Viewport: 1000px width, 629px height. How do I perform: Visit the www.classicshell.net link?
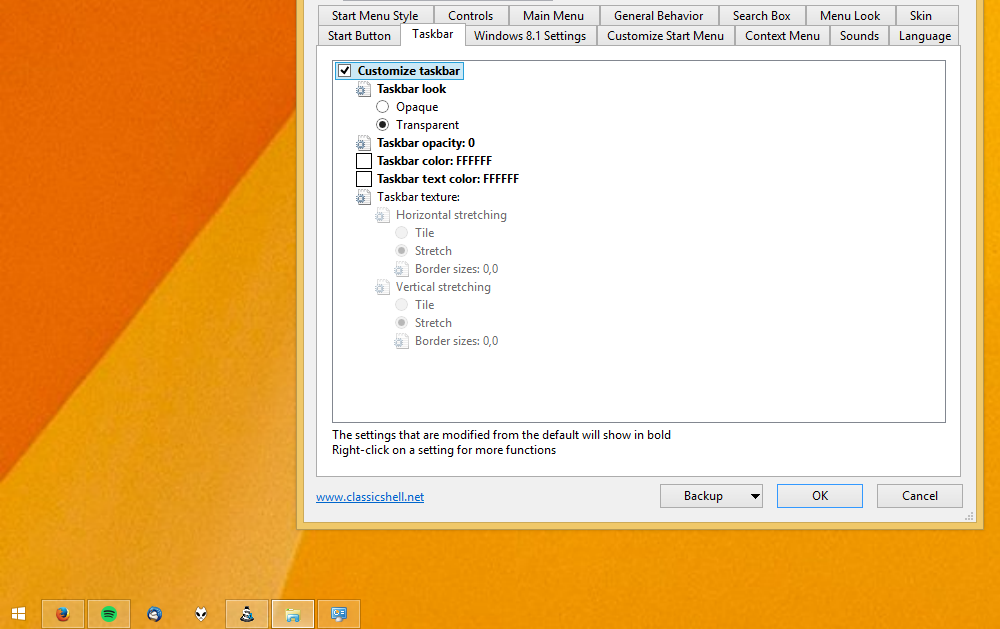point(370,497)
